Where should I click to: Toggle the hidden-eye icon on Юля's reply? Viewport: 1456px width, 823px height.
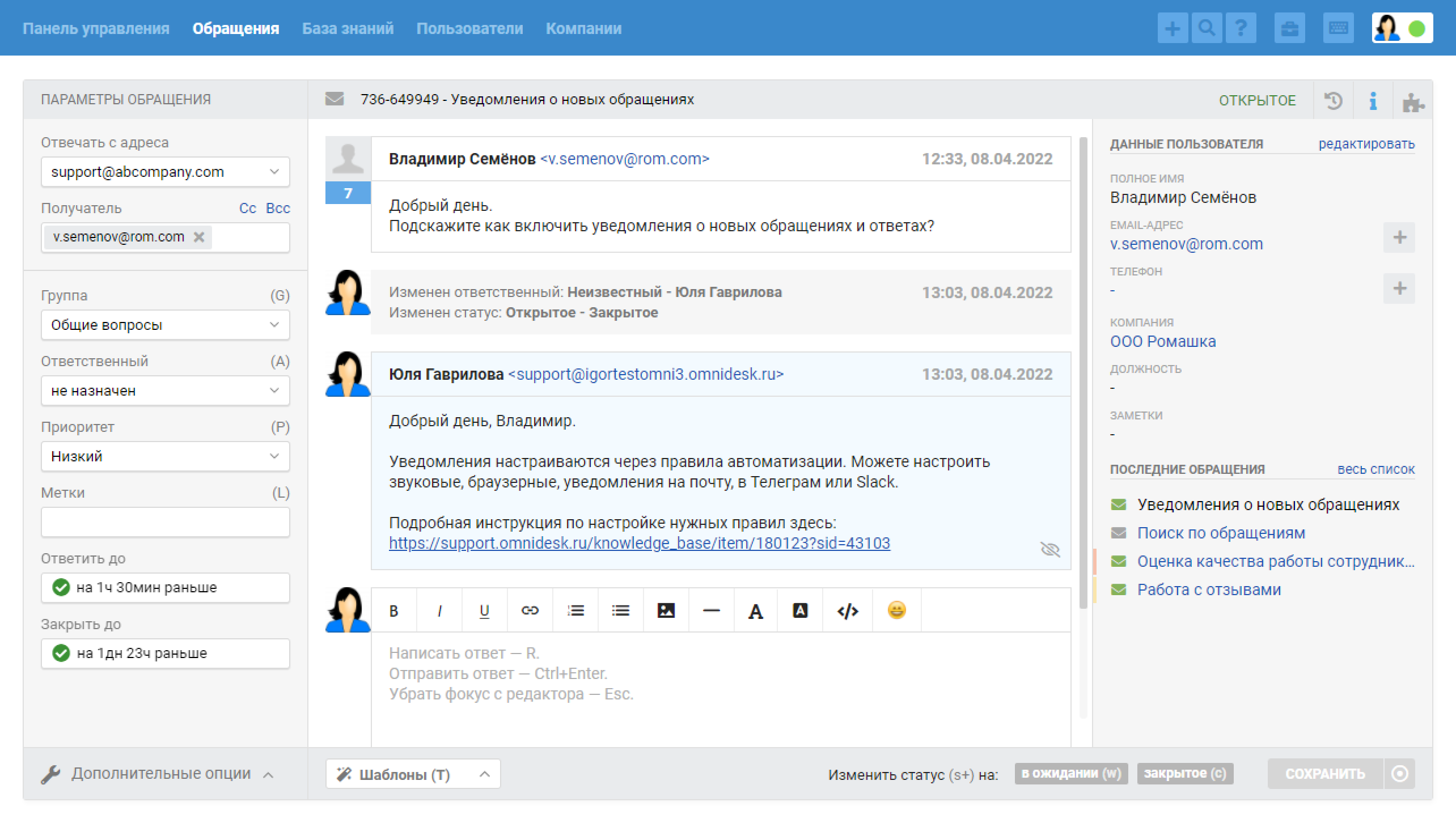(x=1050, y=549)
